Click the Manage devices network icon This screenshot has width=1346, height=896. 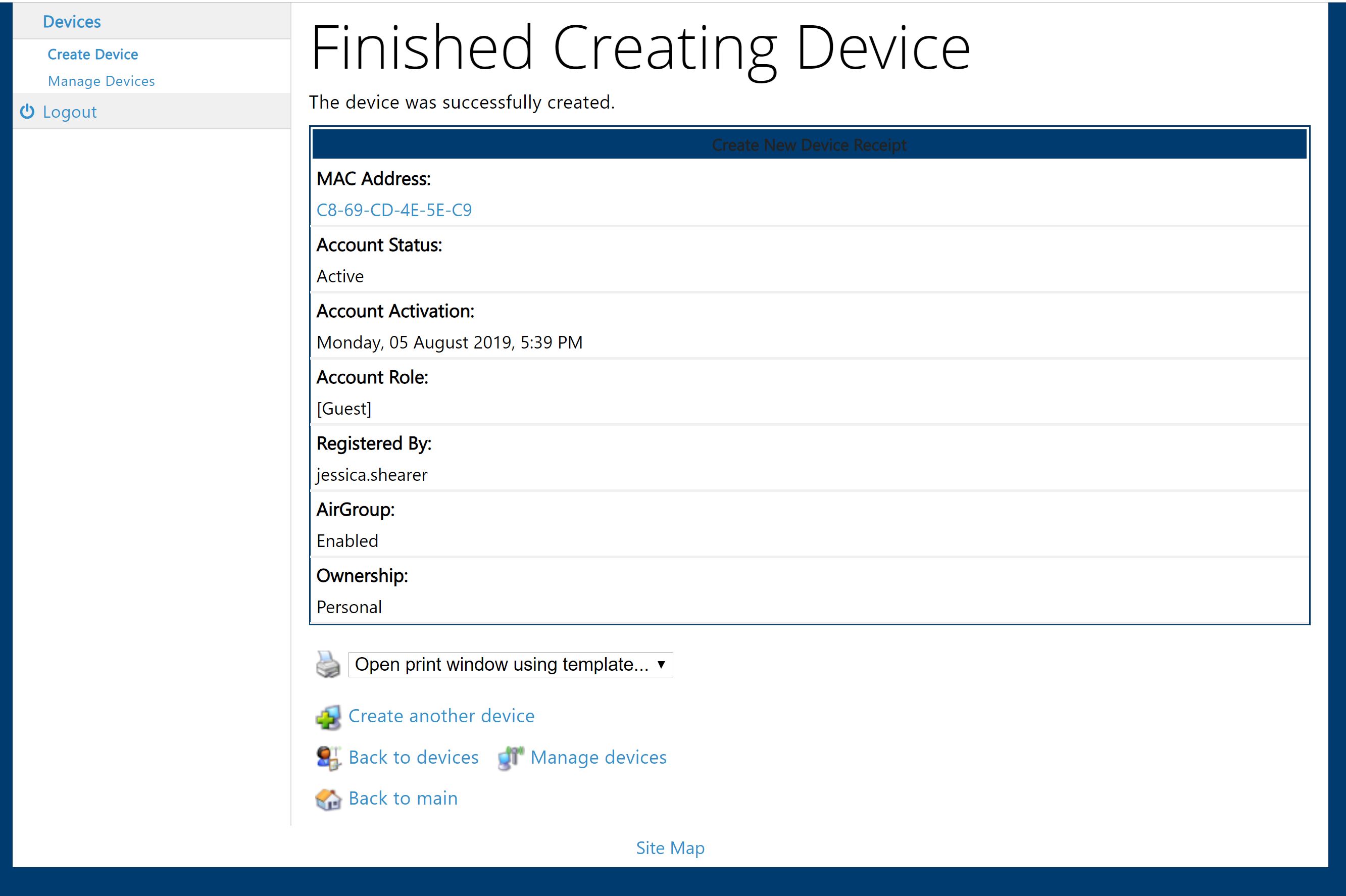coord(510,758)
